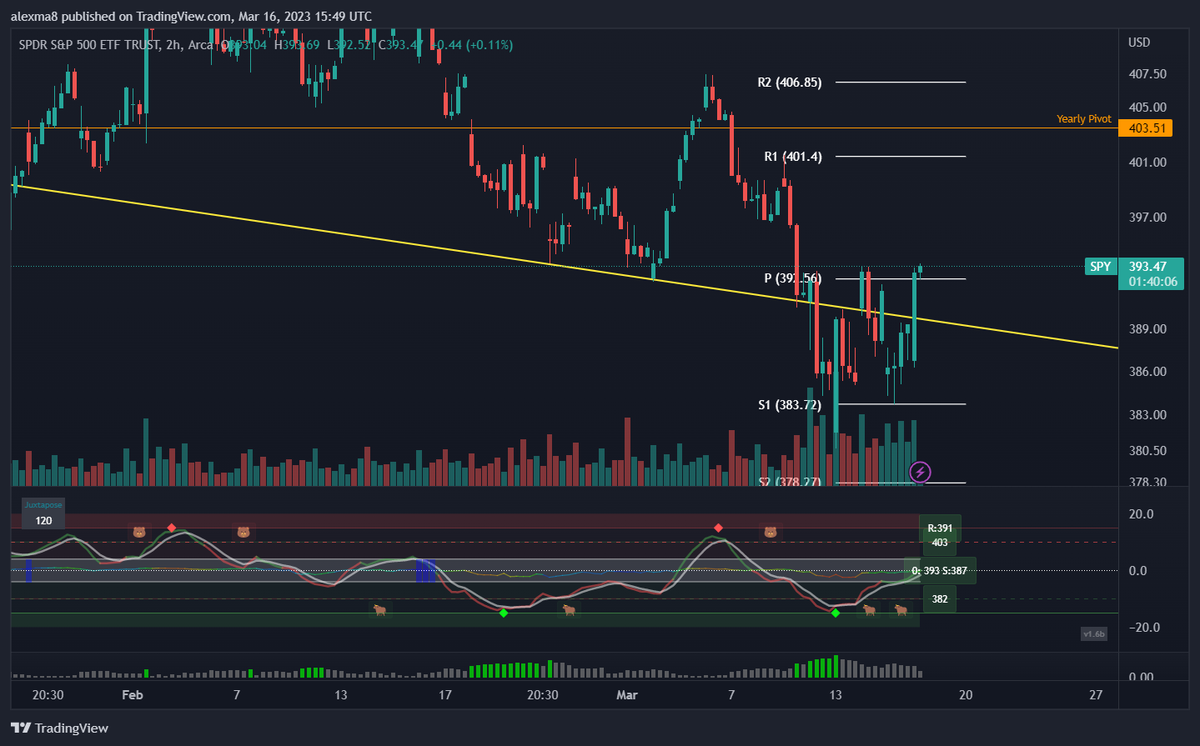The height and width of the screenshot is (746, 1200).
Task: Click the 20 date label on the time axis
Action: coord(965,695)
